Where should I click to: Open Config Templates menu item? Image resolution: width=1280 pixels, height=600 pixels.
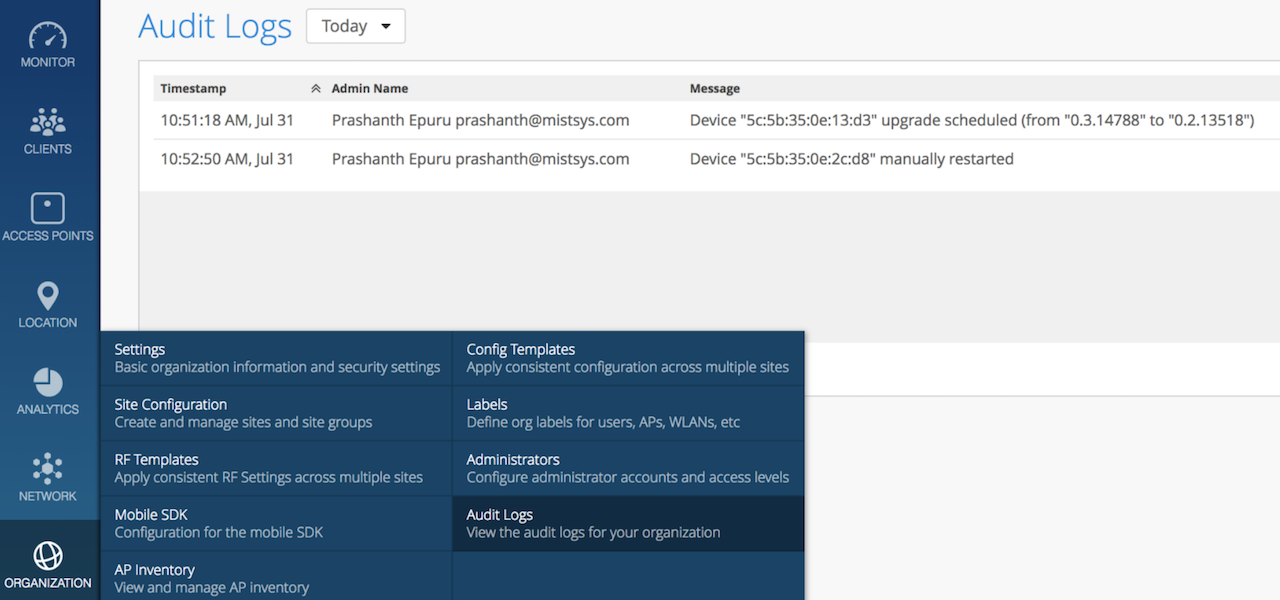628,358
